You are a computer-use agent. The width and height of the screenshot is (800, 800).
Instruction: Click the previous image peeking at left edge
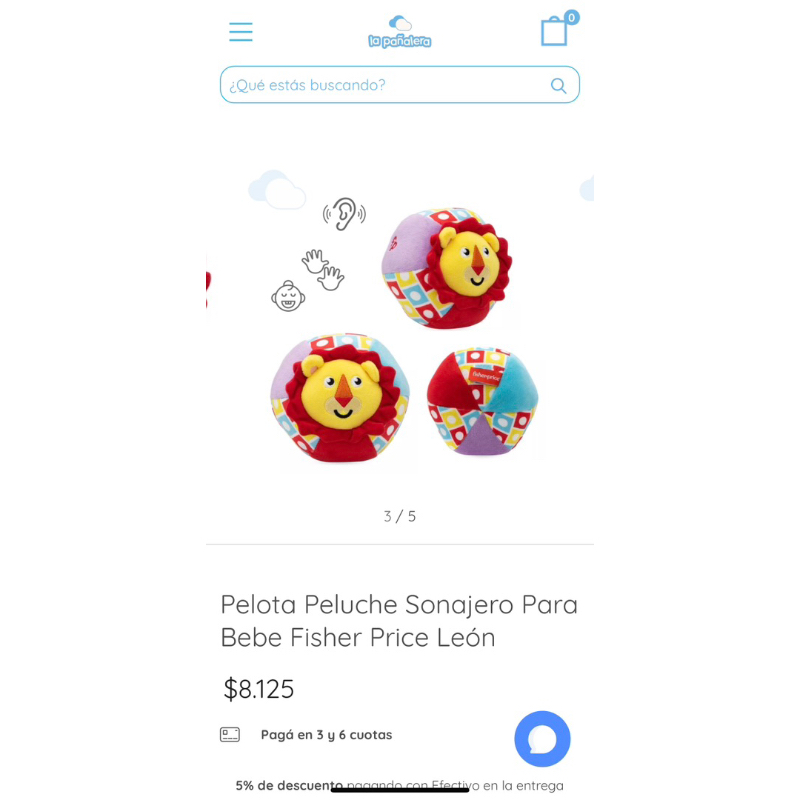click(x=208, y=291)
